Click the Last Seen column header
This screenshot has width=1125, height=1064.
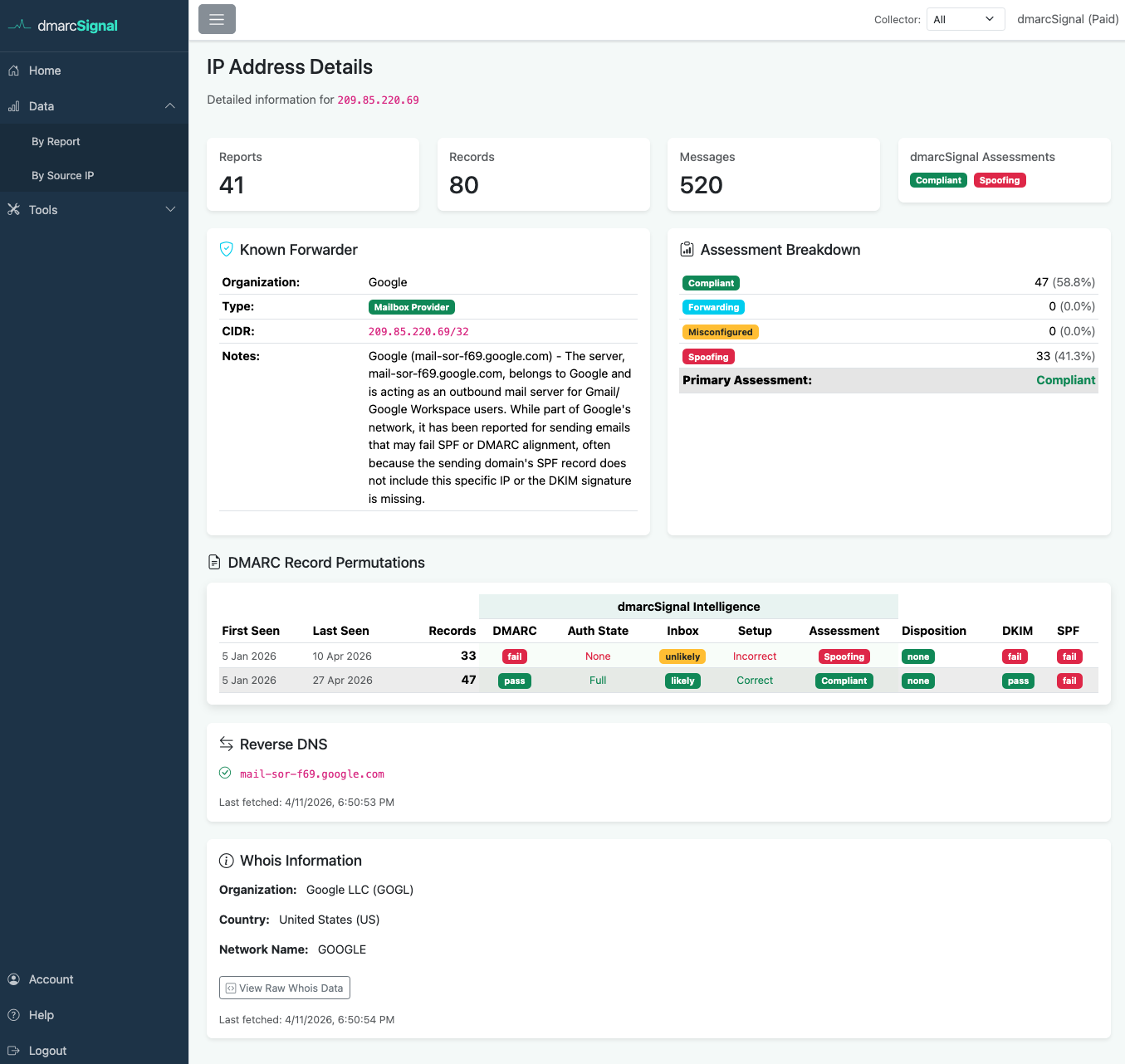click(340, 631)
